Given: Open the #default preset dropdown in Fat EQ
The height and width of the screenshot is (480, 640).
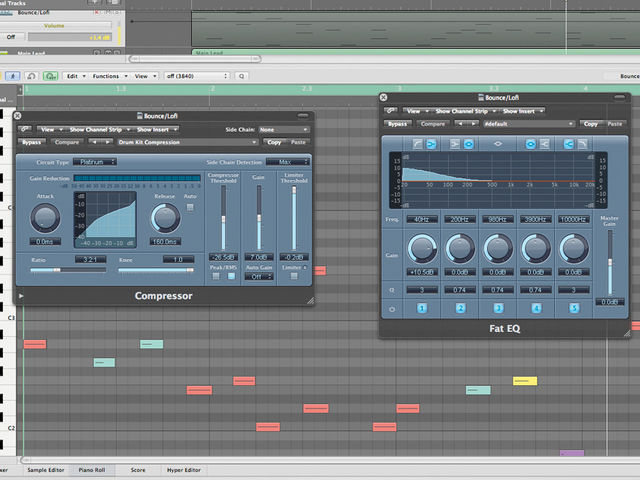Looking at the screenshot, I should click(529, 123).
